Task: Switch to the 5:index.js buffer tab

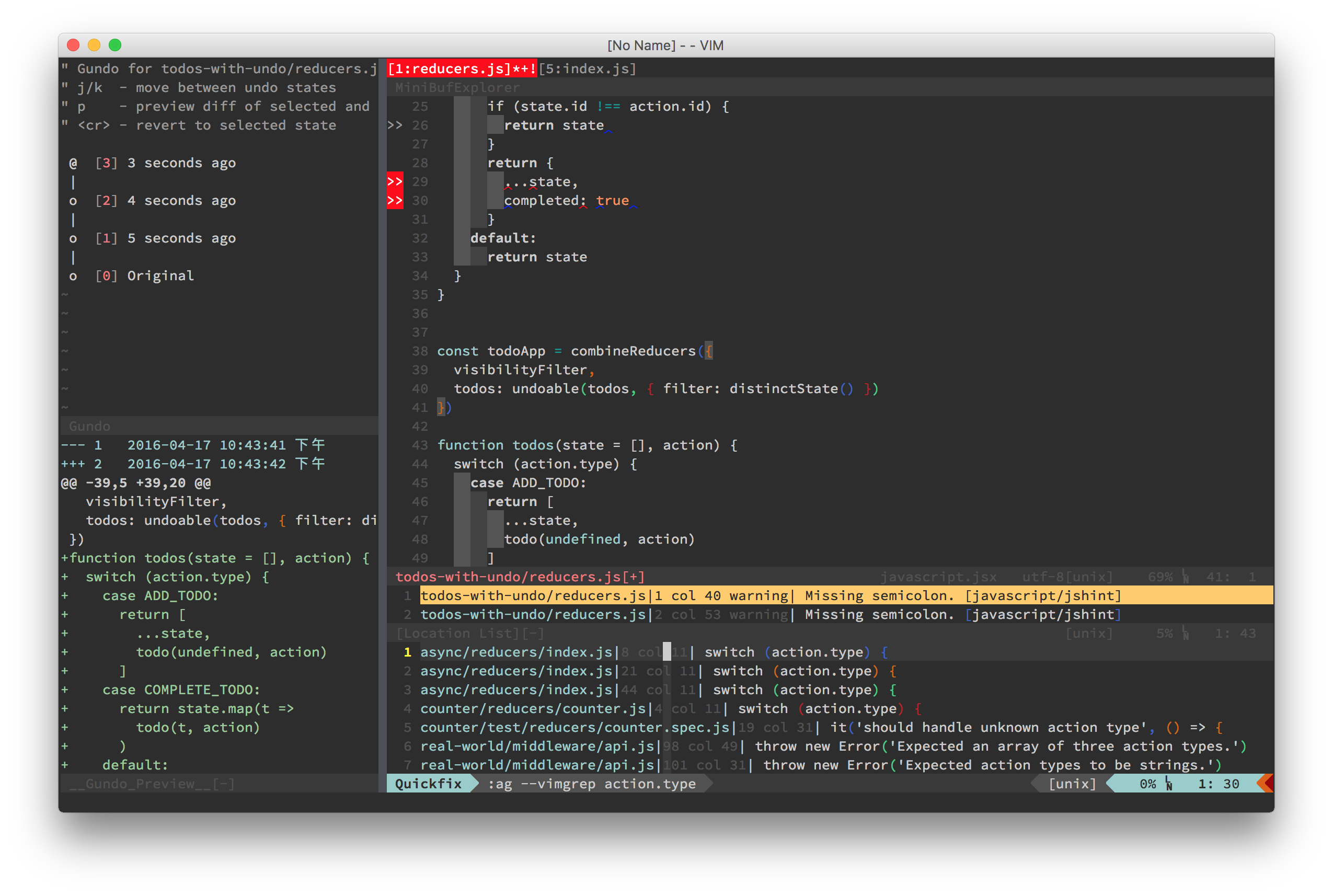Action: point(588,68)
